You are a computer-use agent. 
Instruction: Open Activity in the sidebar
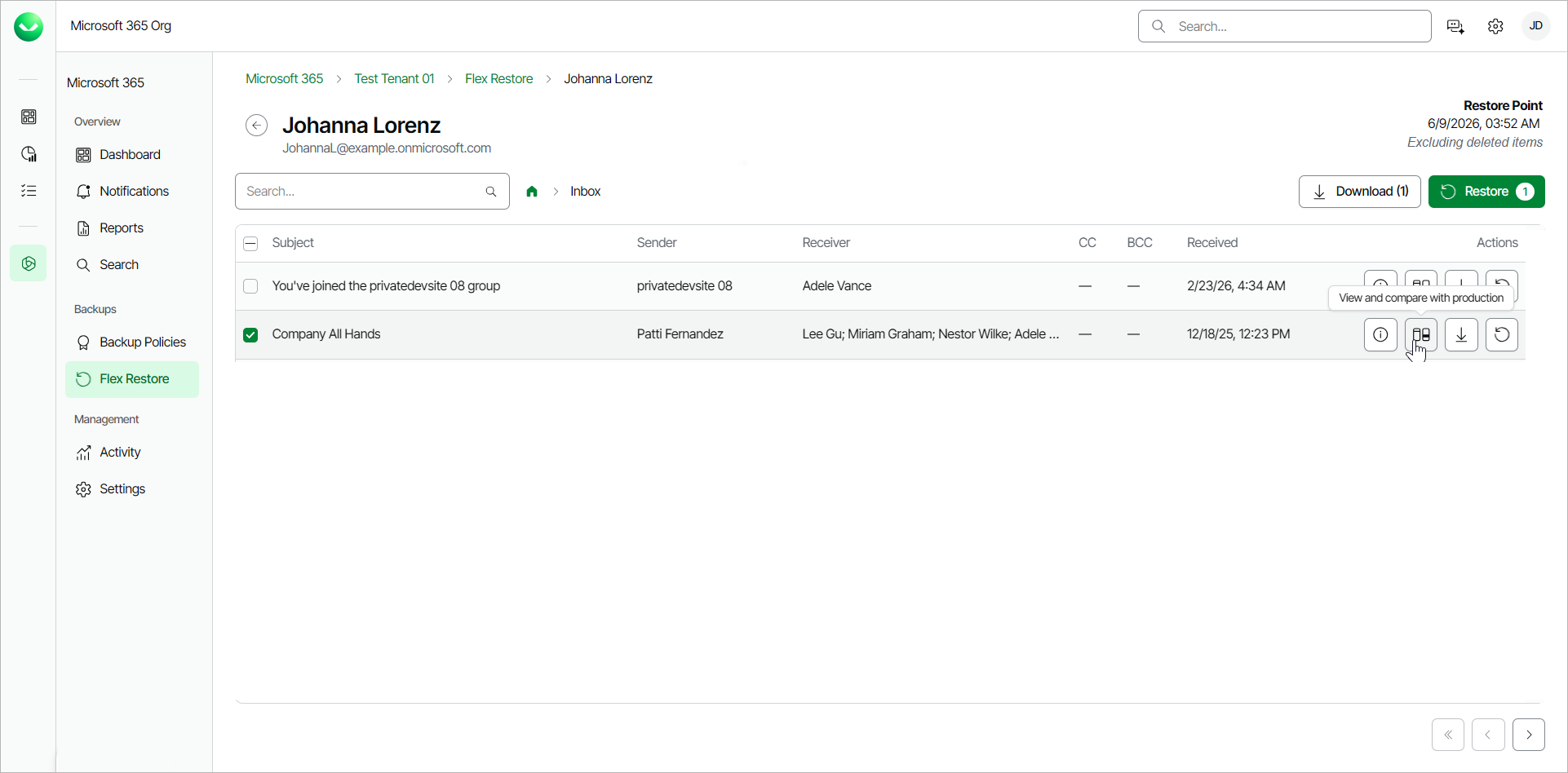132,453
